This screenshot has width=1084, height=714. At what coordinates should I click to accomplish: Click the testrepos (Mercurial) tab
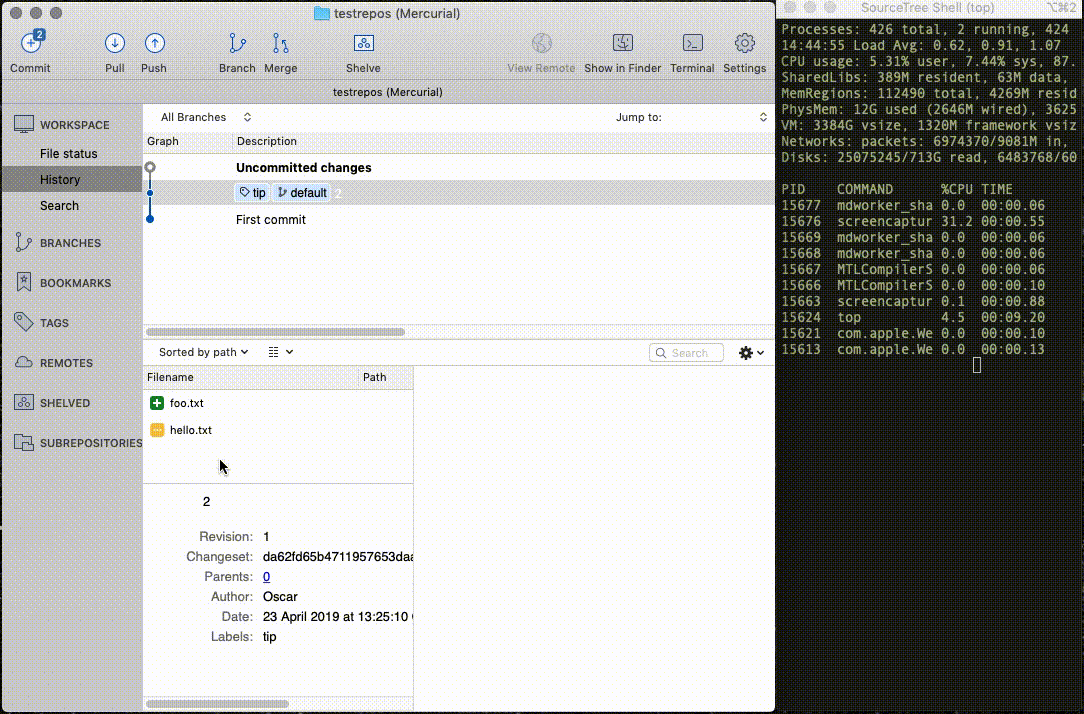(x=388, y=93)
